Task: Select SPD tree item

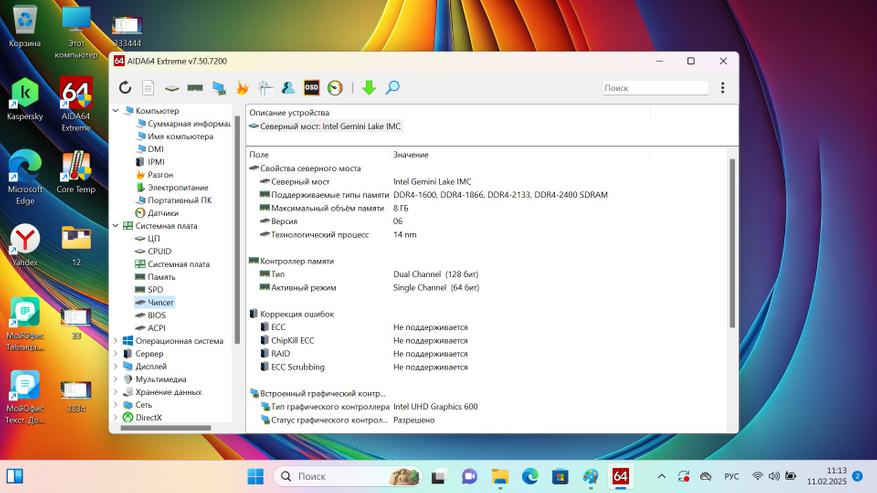Action: [x=149, y=289]
